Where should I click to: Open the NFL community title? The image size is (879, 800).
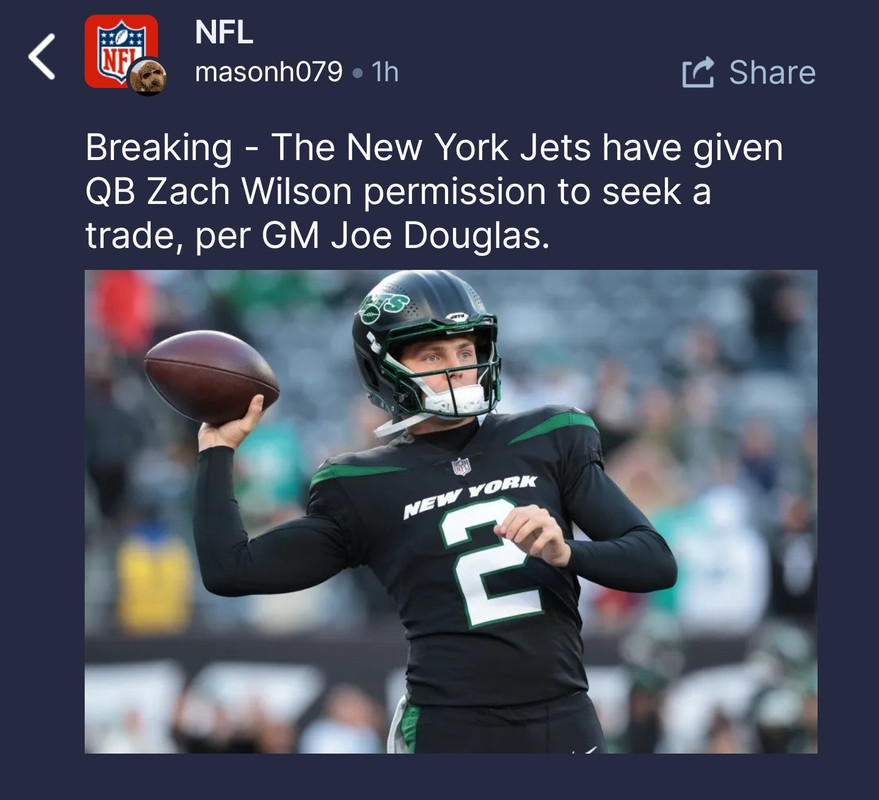[x=224, y=32]
